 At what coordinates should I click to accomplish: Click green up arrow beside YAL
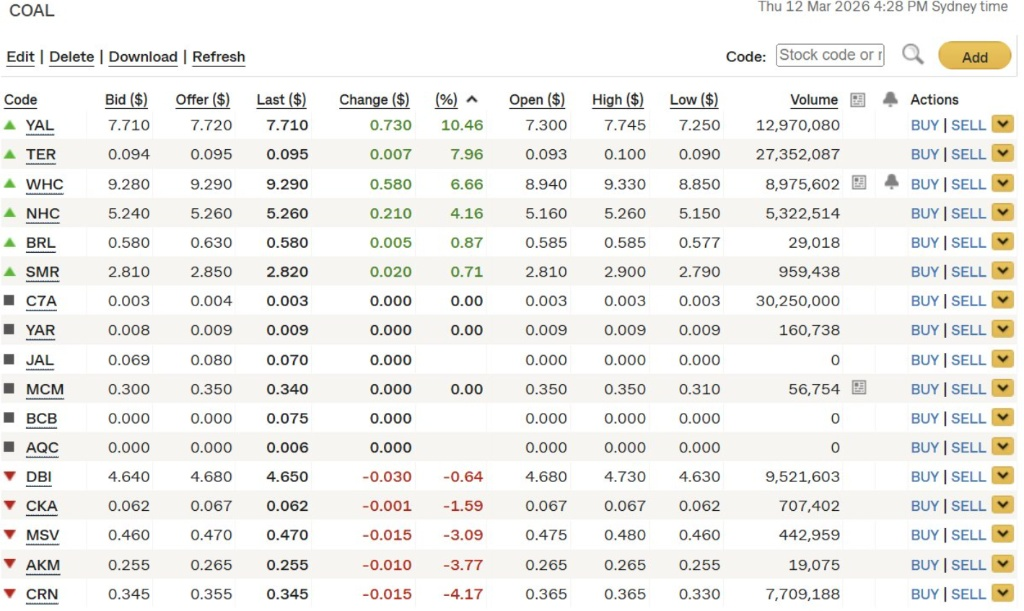[10, 125]
